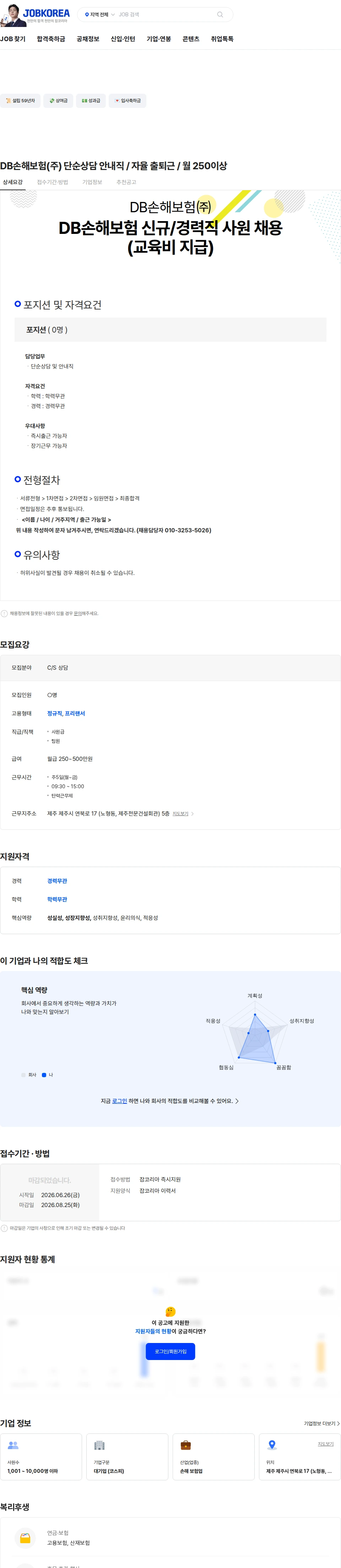Open the 콘텐츠 menu
The width and height of the screenshot is (341, 1568).
191,39
